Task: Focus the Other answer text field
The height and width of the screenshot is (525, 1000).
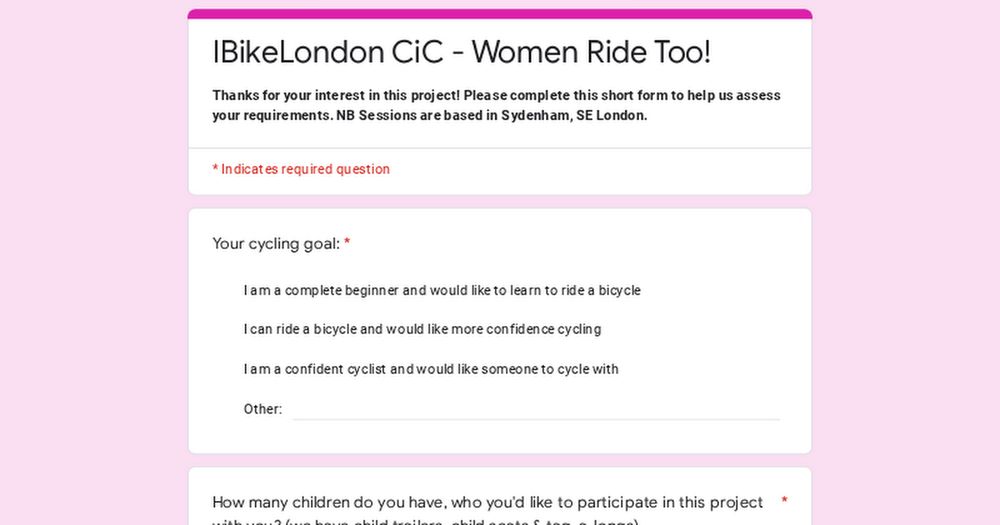Action: click(x=535, y=408)
